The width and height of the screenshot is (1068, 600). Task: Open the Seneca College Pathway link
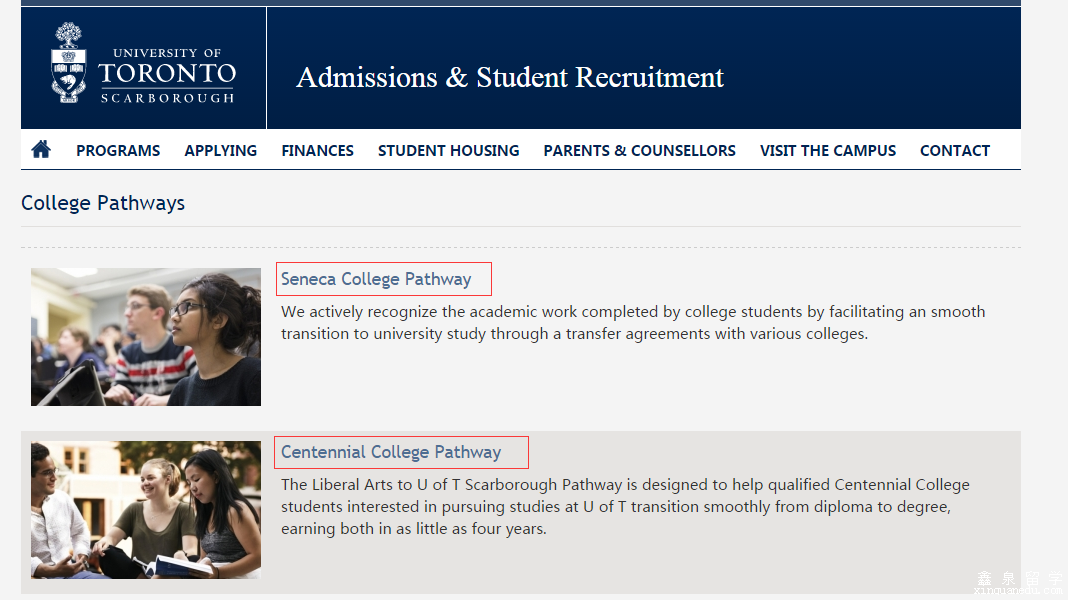[376, 279]
